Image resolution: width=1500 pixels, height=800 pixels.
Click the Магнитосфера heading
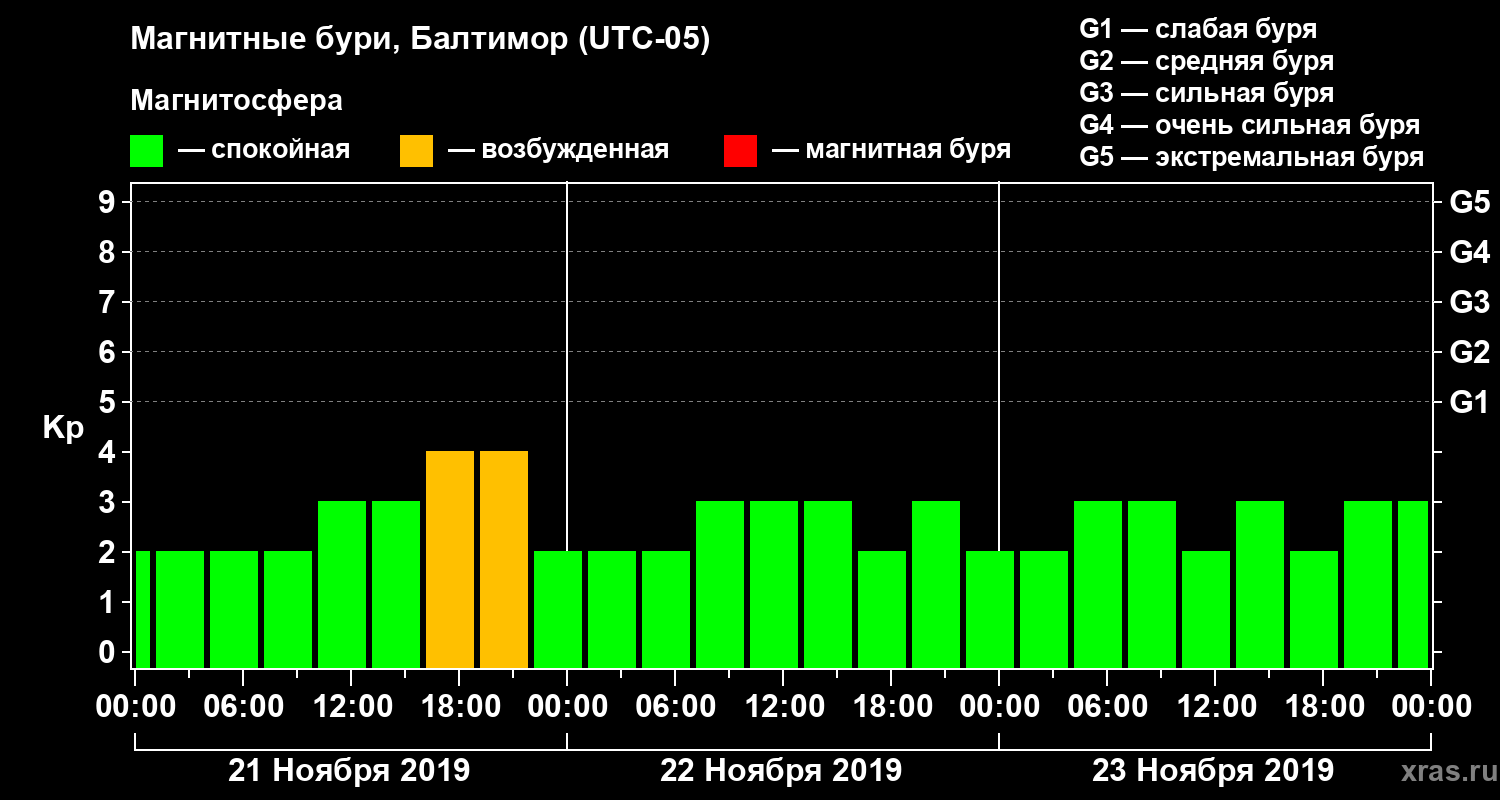236,101
